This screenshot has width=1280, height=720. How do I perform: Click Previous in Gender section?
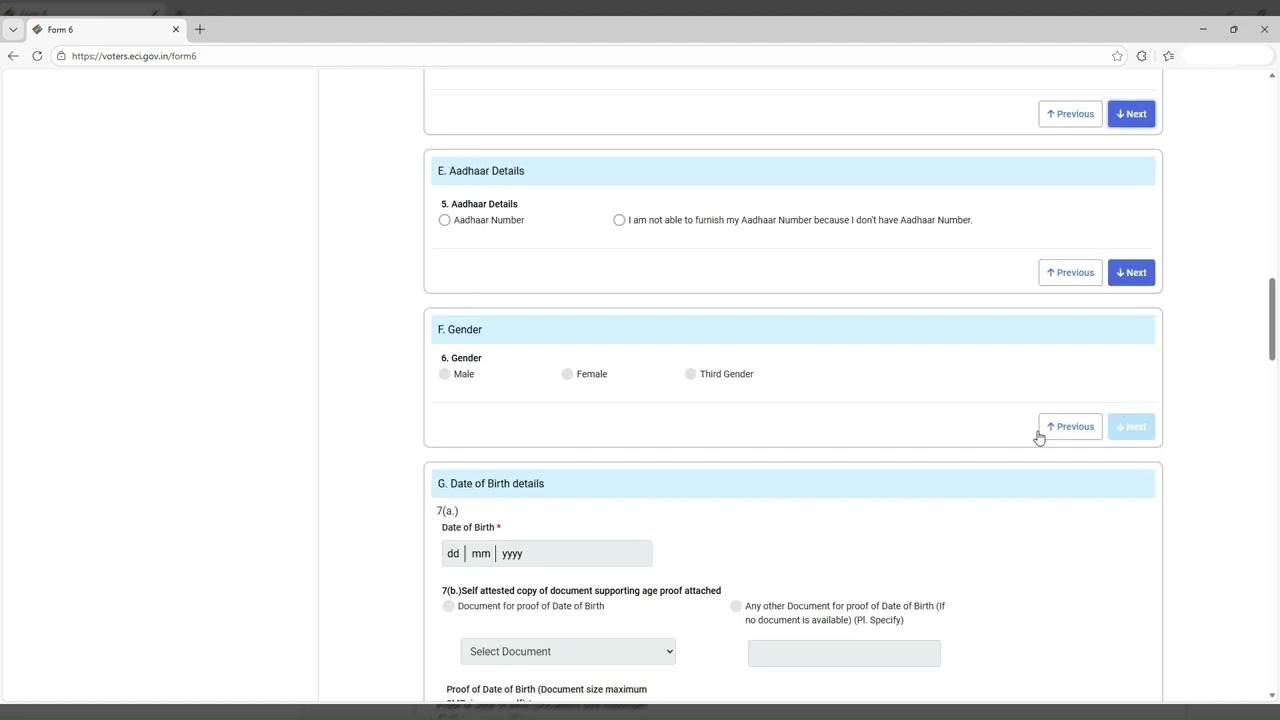tap(1070, 427)
